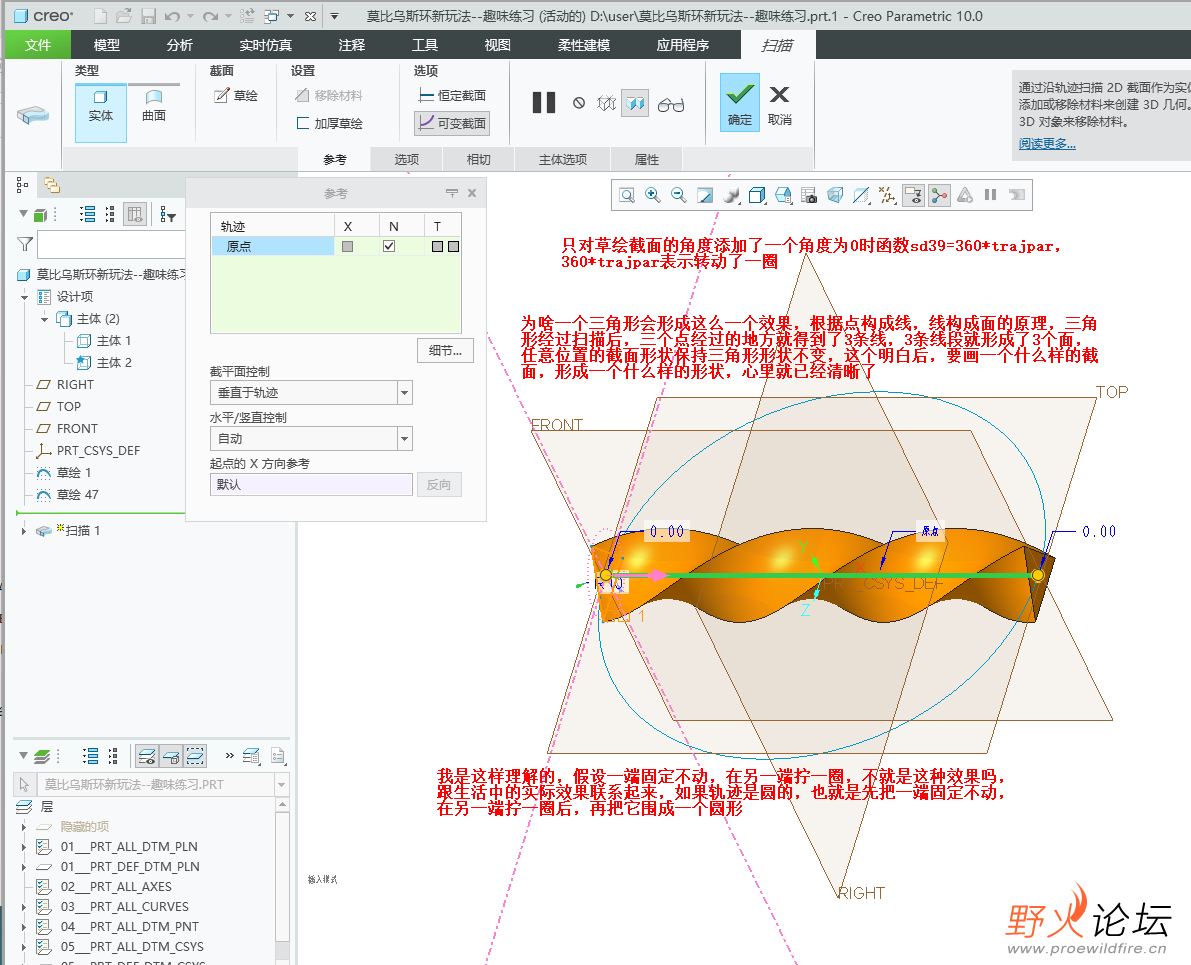Click the Sketch (草绘) section button
This screenshot has width=1191, height=965.
click(236, 95)
